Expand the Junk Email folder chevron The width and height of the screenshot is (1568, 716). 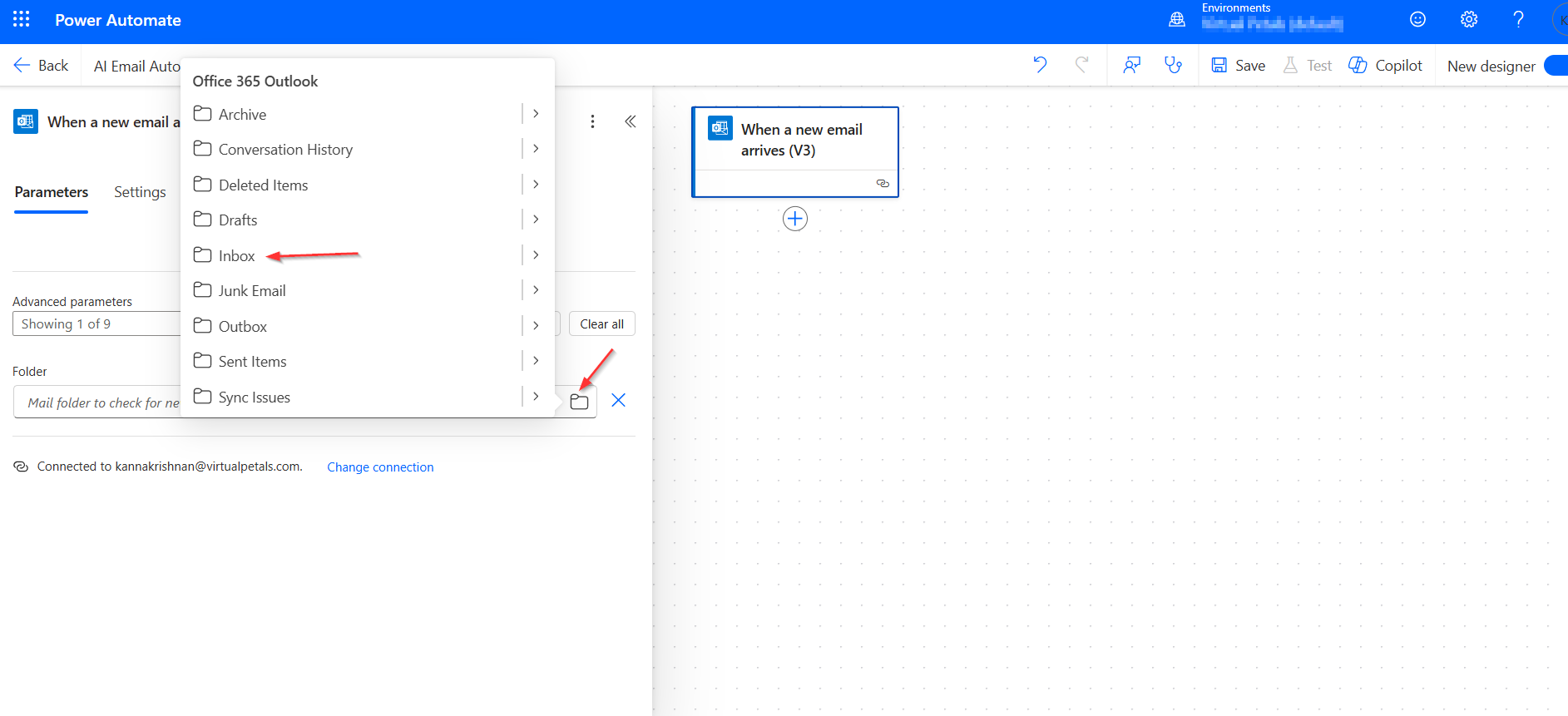click(536, 290)
